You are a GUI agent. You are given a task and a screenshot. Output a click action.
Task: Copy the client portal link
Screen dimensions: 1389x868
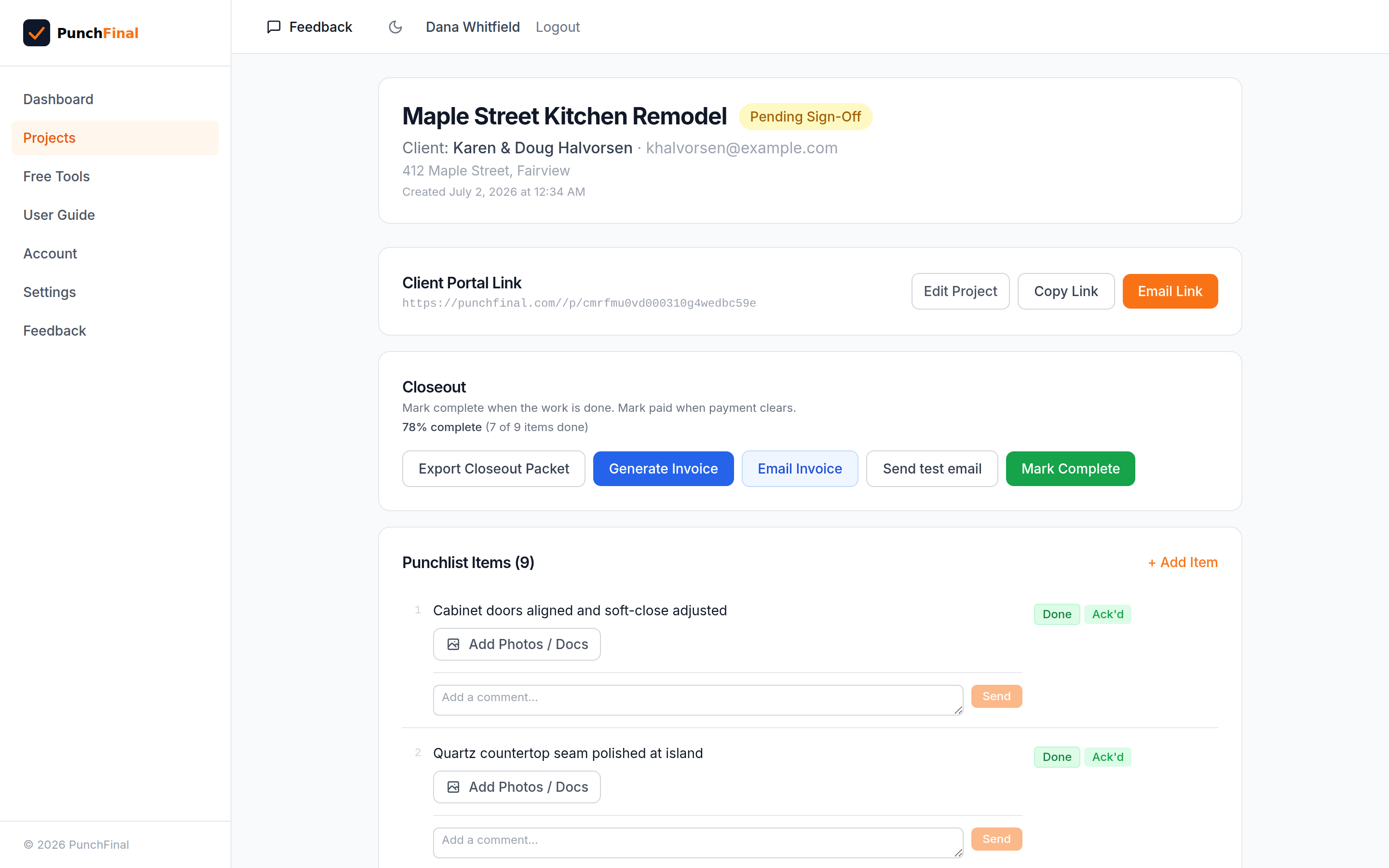tap(1066, 291)
